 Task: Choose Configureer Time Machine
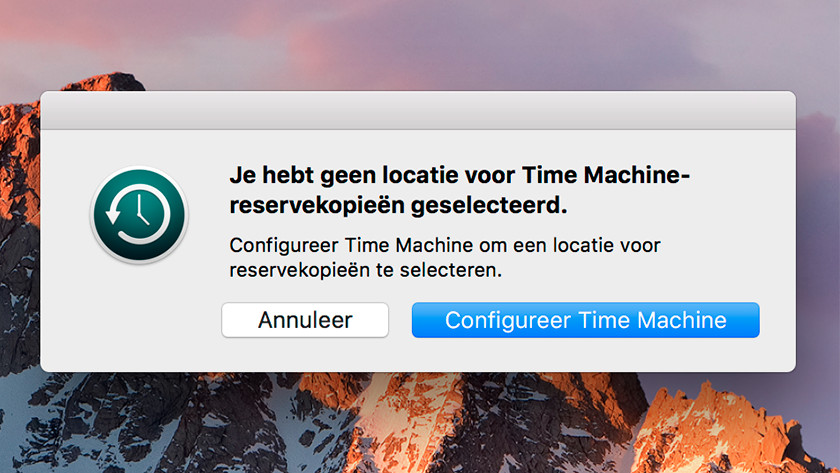[x=585, y=321]
